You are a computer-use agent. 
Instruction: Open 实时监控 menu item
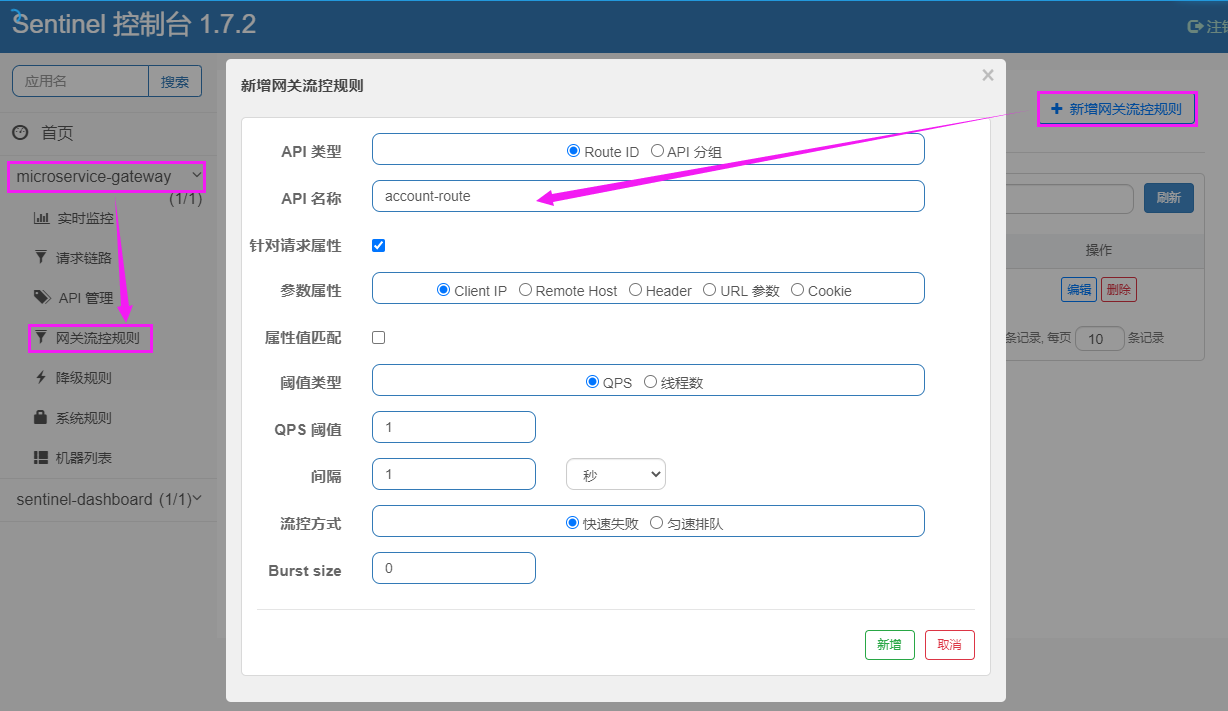85,218
